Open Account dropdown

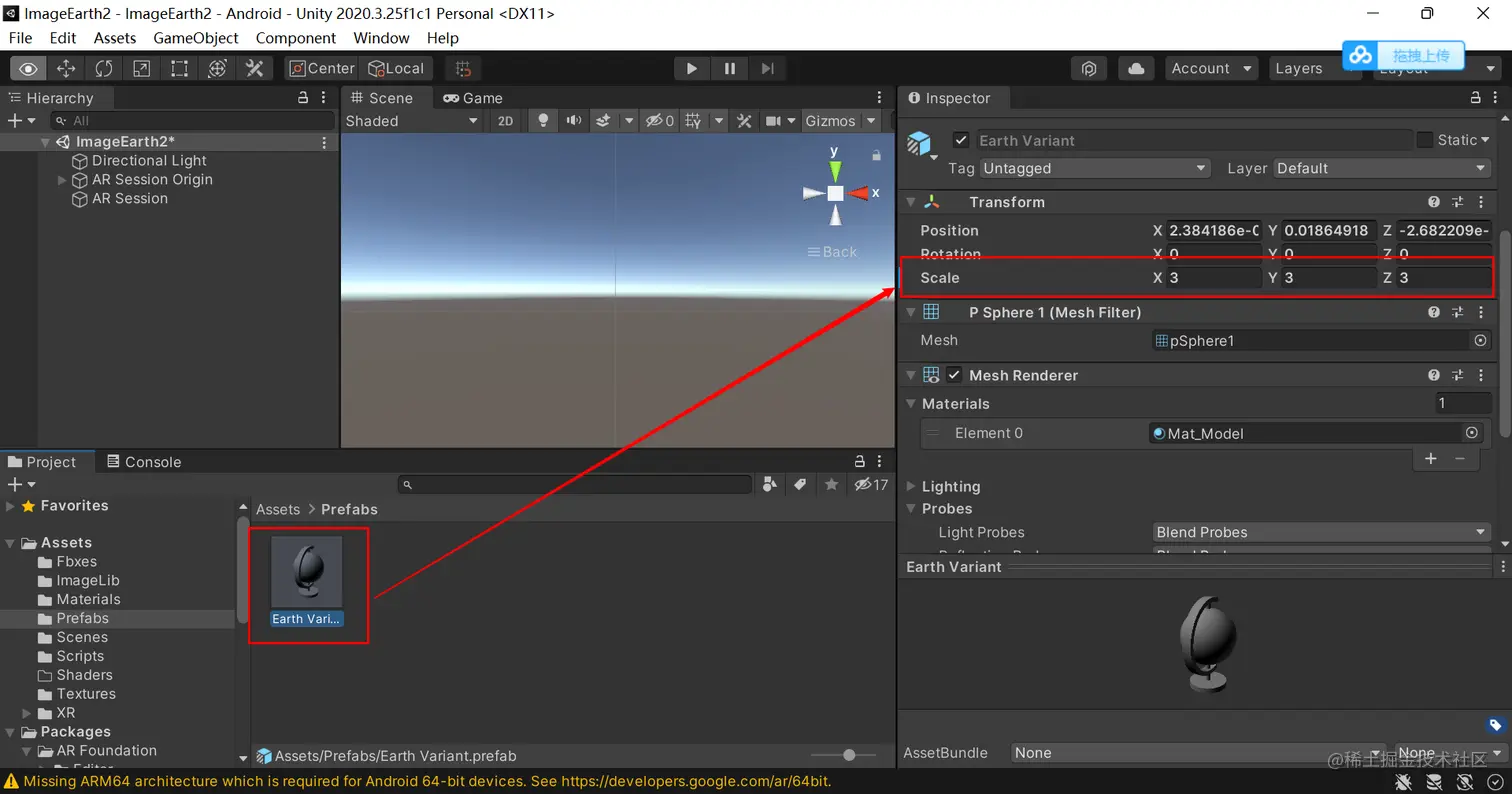click(1212, 68)
